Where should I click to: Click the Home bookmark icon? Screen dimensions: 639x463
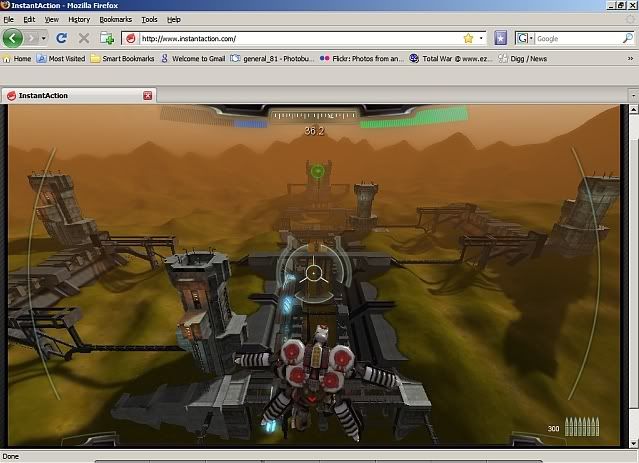pos(7,59)
